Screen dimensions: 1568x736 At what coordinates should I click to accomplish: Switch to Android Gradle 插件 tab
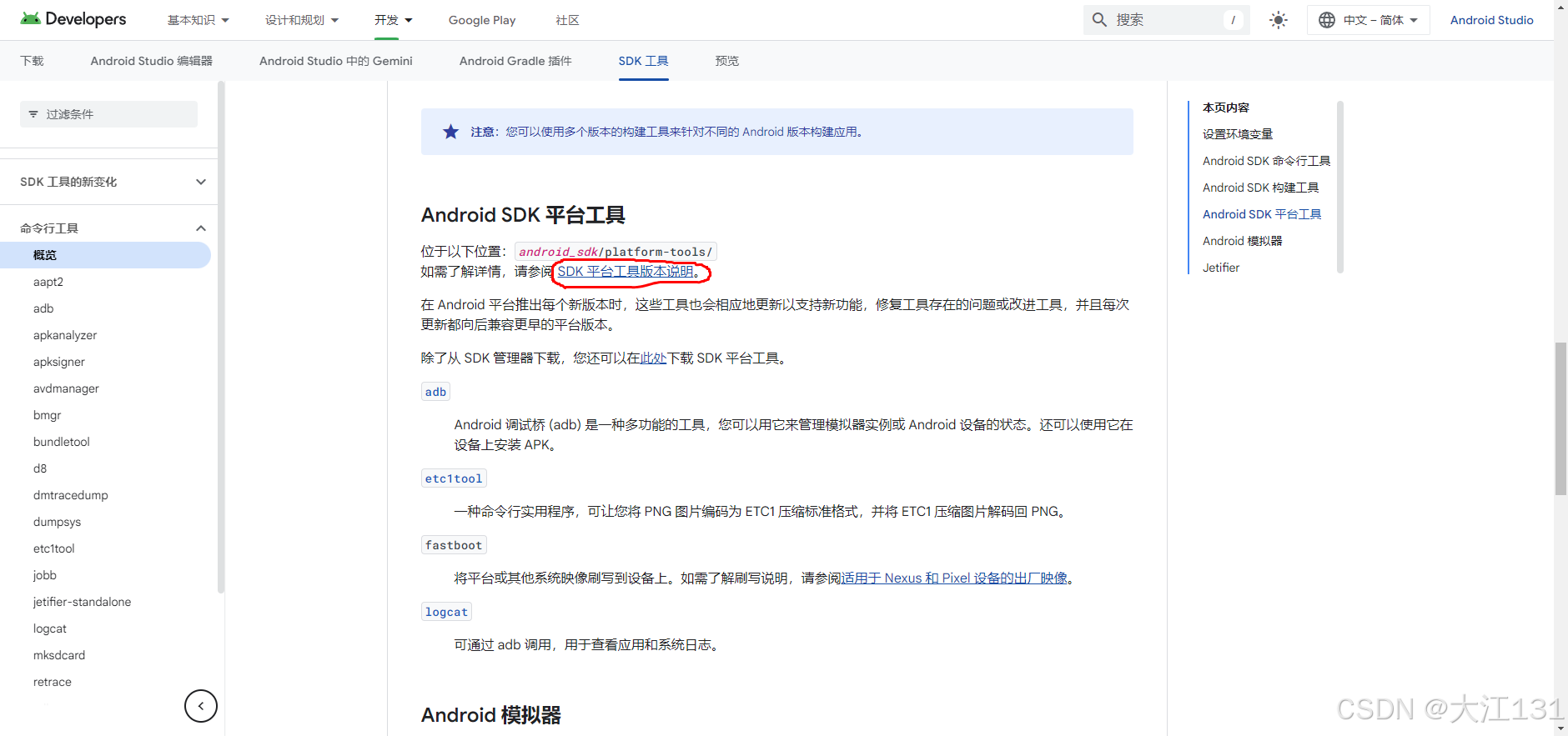pyautogui.click(x=515, y=61)
